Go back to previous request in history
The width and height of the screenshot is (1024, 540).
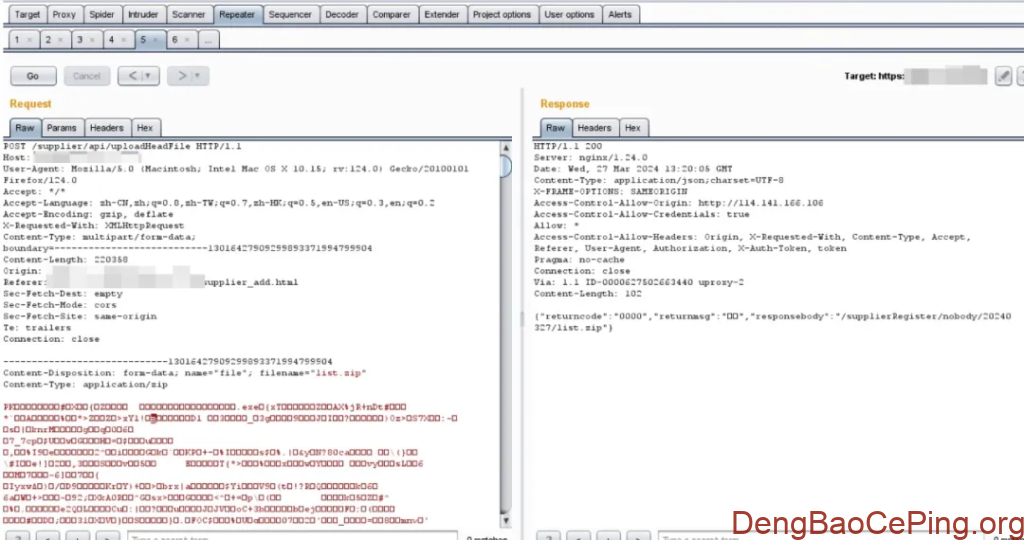131,76
